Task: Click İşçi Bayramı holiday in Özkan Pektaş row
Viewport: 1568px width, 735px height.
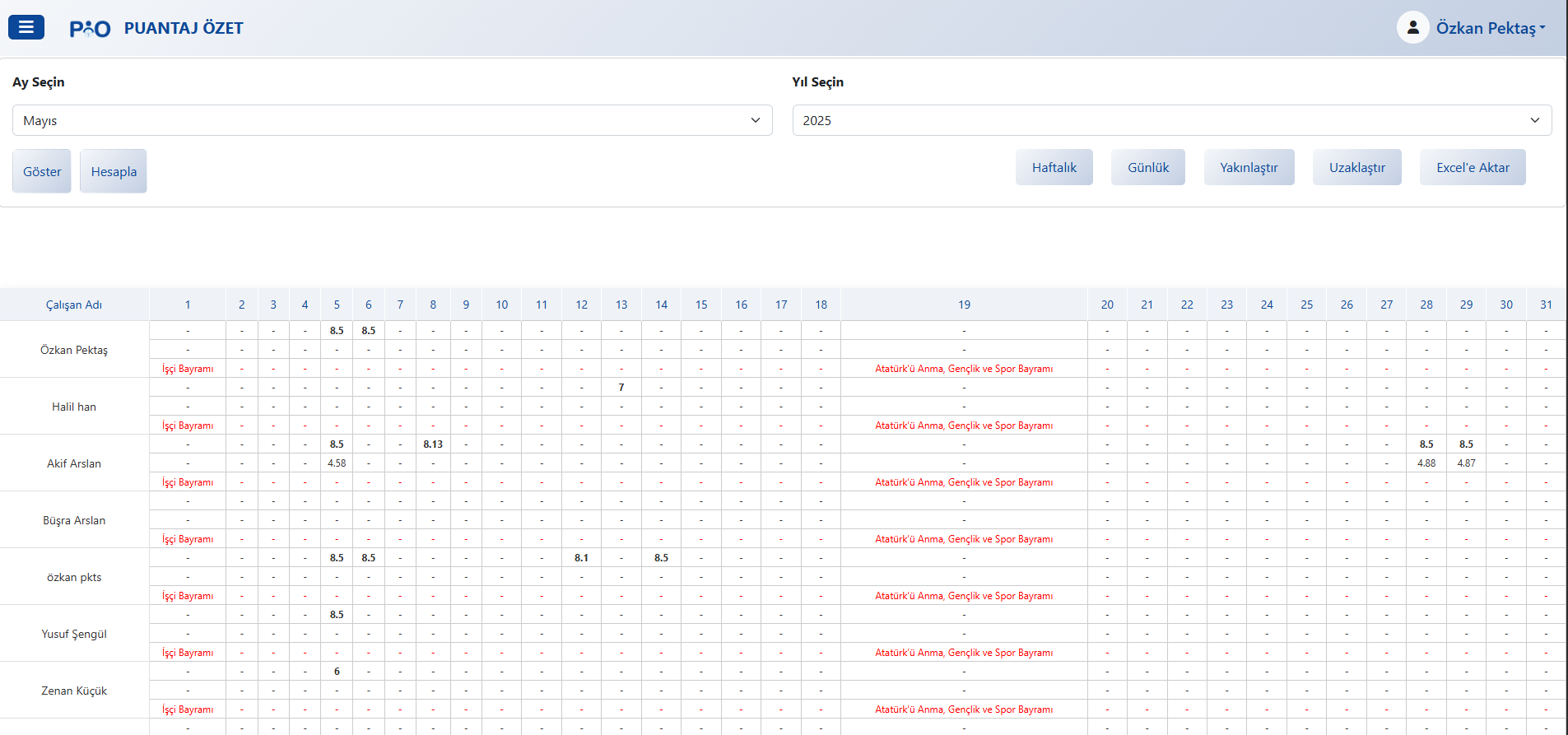Action: 188,369
